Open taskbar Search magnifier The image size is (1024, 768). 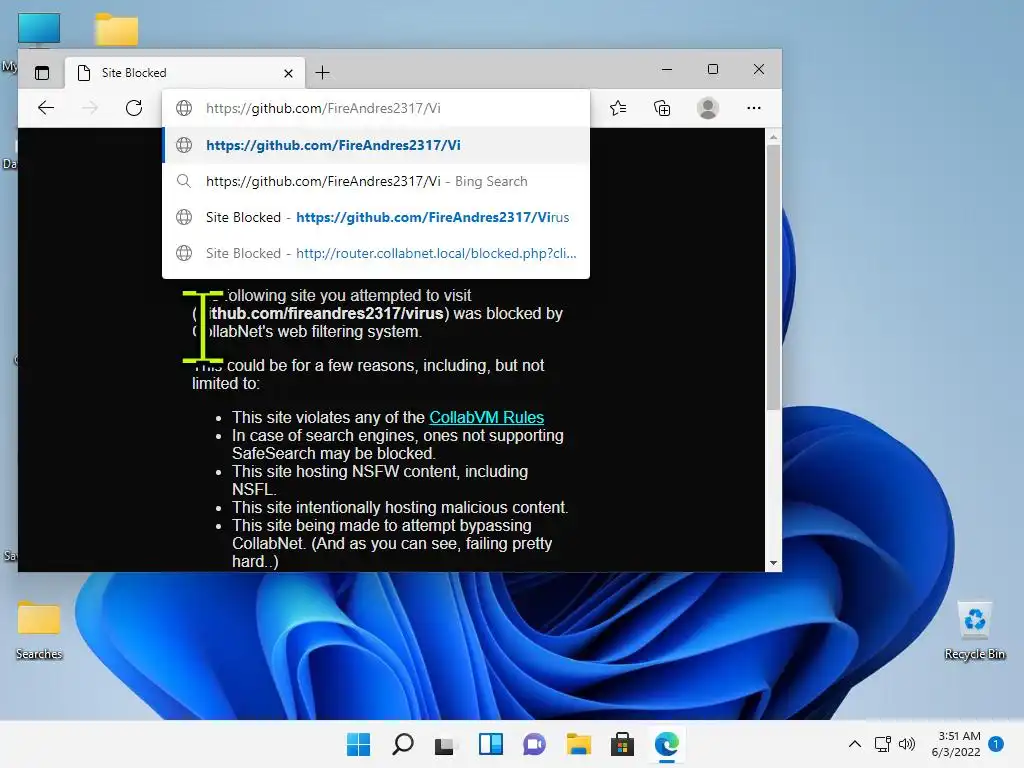(x=402, y=744)
